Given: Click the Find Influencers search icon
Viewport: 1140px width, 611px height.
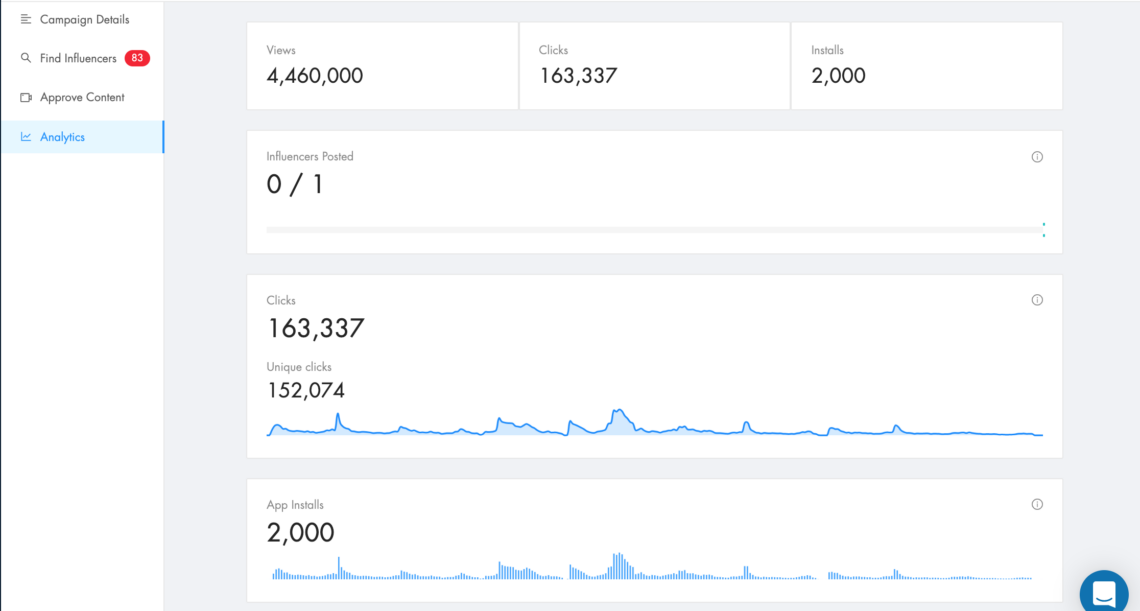Looking at the screenshot, I should 24,58.
